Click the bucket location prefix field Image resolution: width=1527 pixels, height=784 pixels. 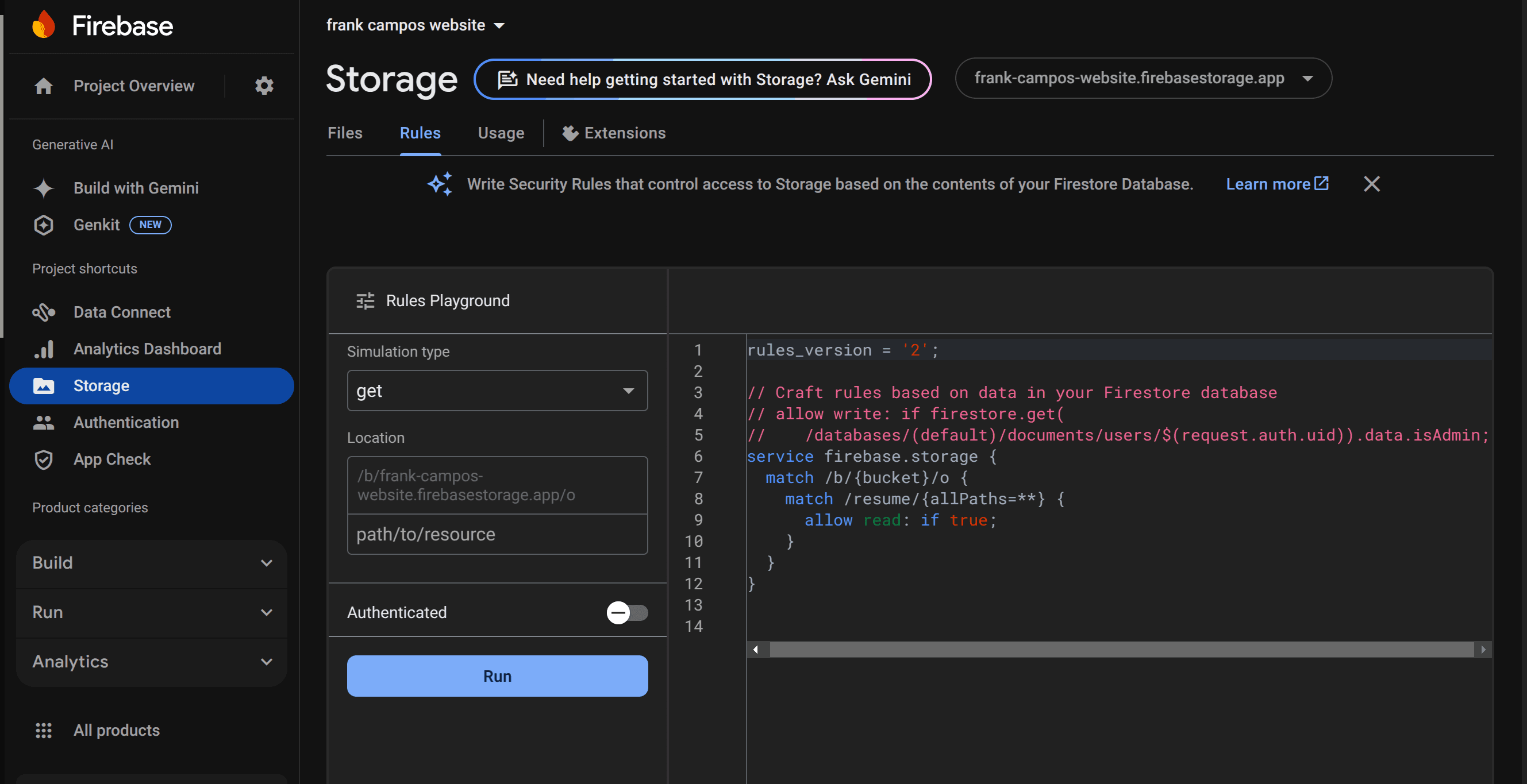pos(497,485)
